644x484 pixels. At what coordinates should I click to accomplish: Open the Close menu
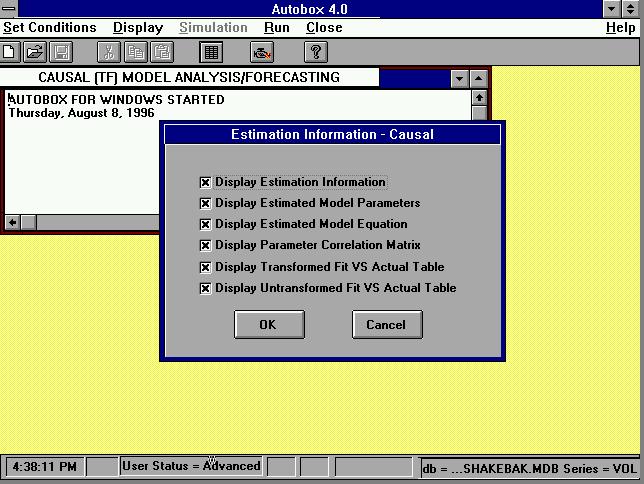pyautogui.click(x=324, y=28)
